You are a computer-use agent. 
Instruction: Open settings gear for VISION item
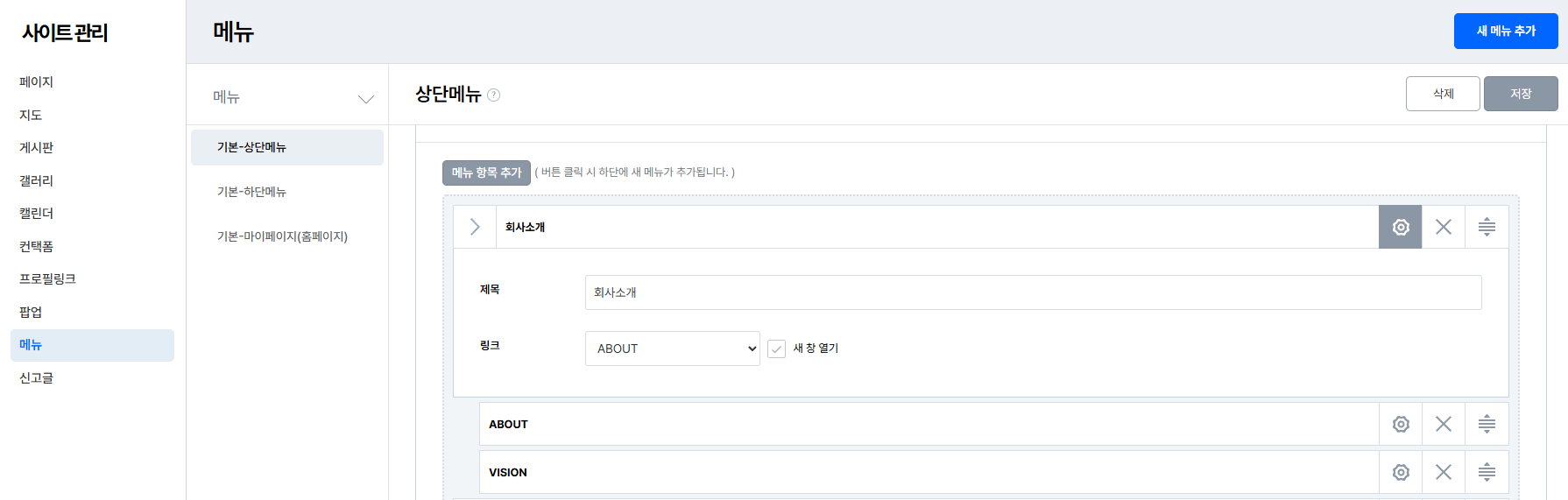(x=1400, y=472)
